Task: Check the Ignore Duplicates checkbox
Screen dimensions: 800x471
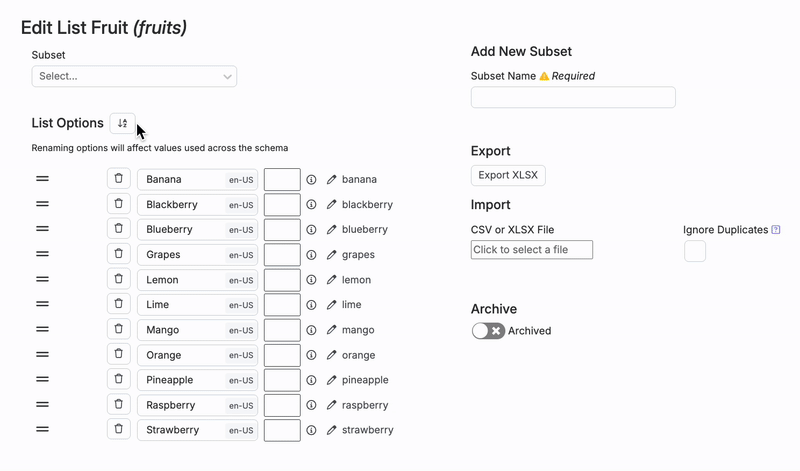Action: pyautogui.click(x=695, y=251)
